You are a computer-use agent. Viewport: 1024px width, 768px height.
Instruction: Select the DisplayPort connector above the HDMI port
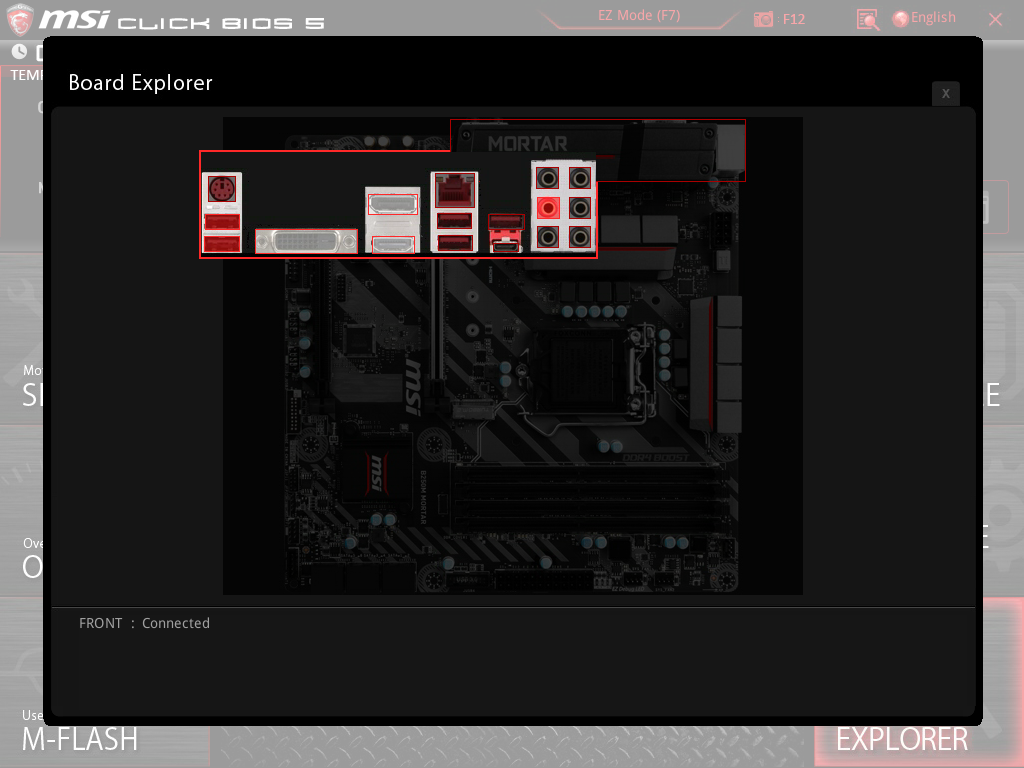coord(392,205)
